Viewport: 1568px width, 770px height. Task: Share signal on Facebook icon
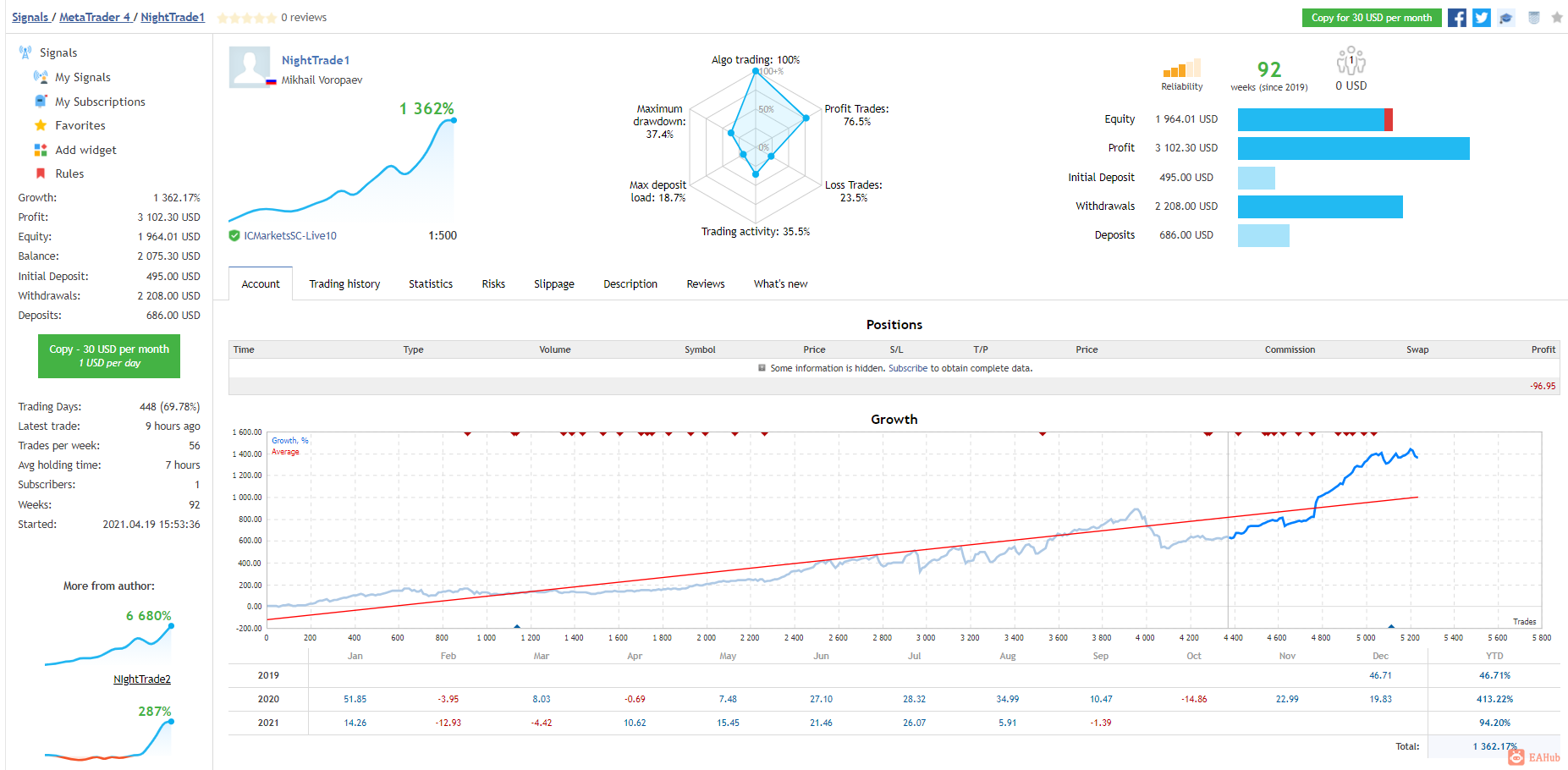(1456, 18)
